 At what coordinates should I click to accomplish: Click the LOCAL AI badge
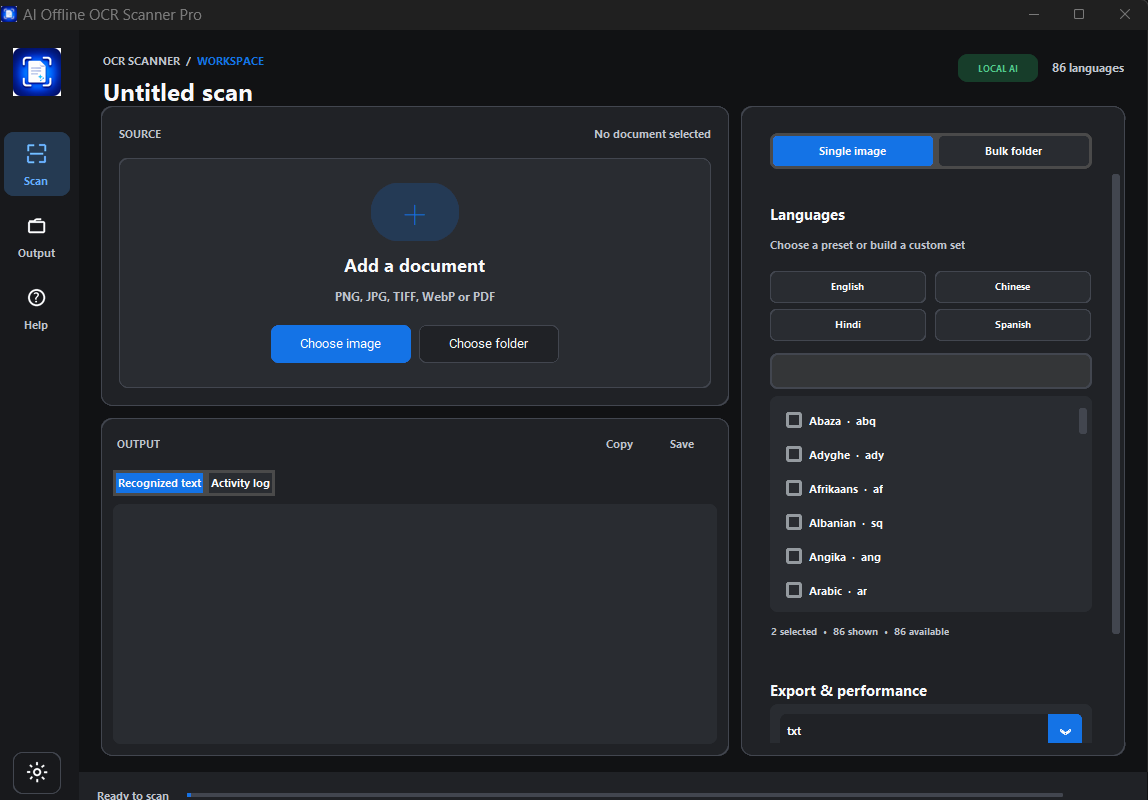[998, 68]
